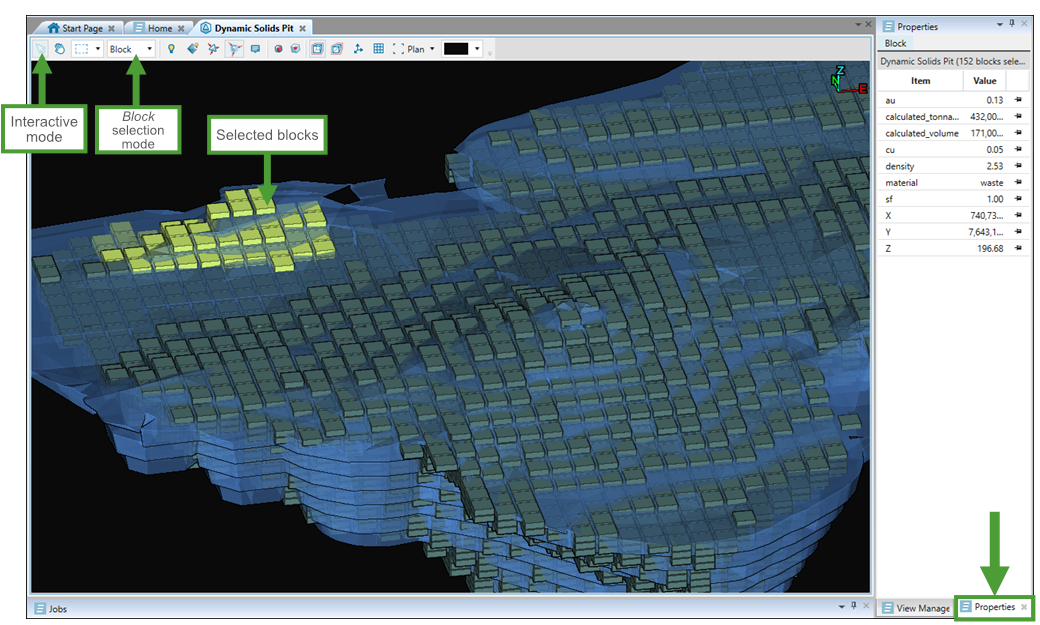Image resolution: width=1040 pixels, height=625 pixels.
Task: Expand the Plan view dropdown
Action: pyautogui.click(x=432, y=49)
